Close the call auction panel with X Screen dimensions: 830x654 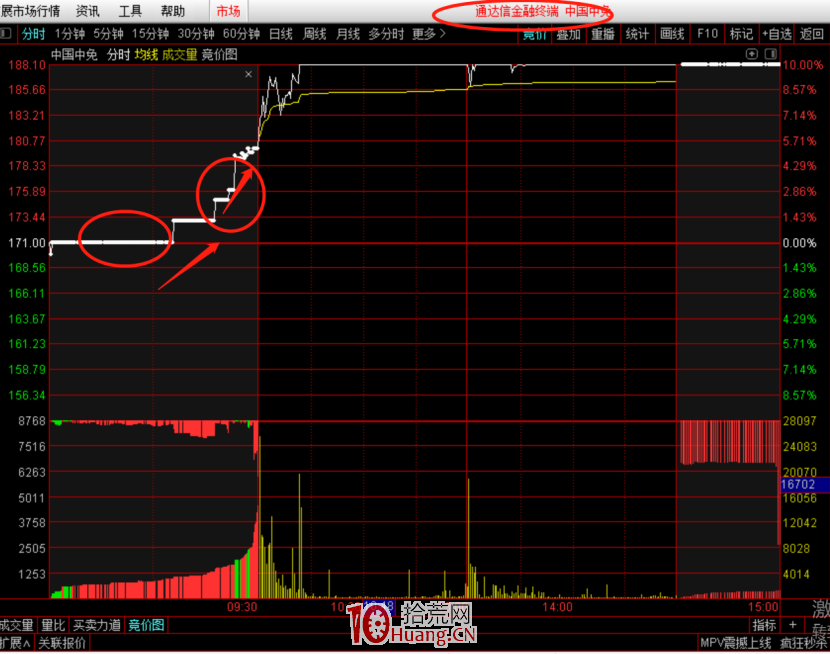click(x=249, y=74)
